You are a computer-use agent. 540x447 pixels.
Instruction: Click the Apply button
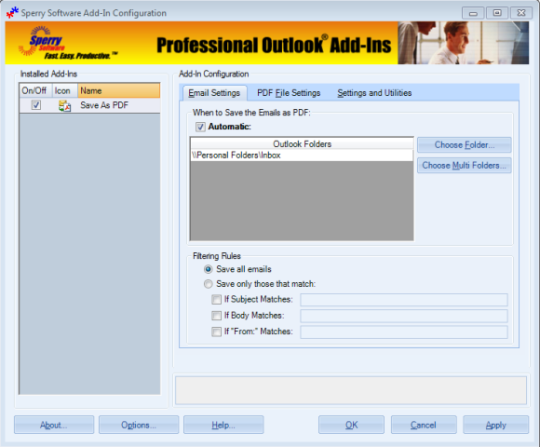coord(496,425)
